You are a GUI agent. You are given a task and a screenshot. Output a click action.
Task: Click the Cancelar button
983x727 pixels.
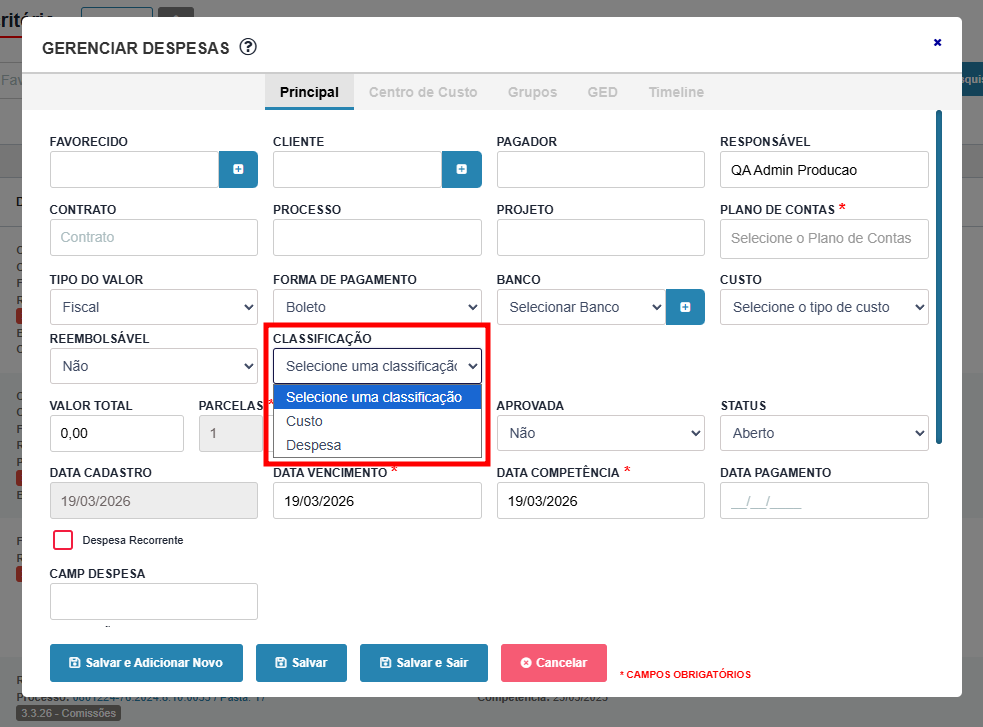554,663
